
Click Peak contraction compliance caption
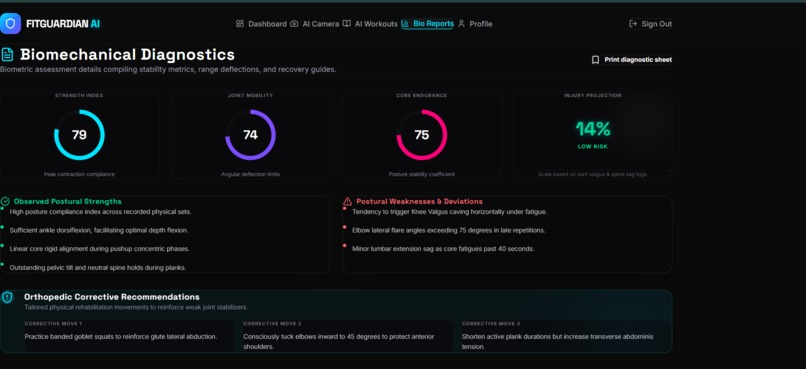[79, 175]
